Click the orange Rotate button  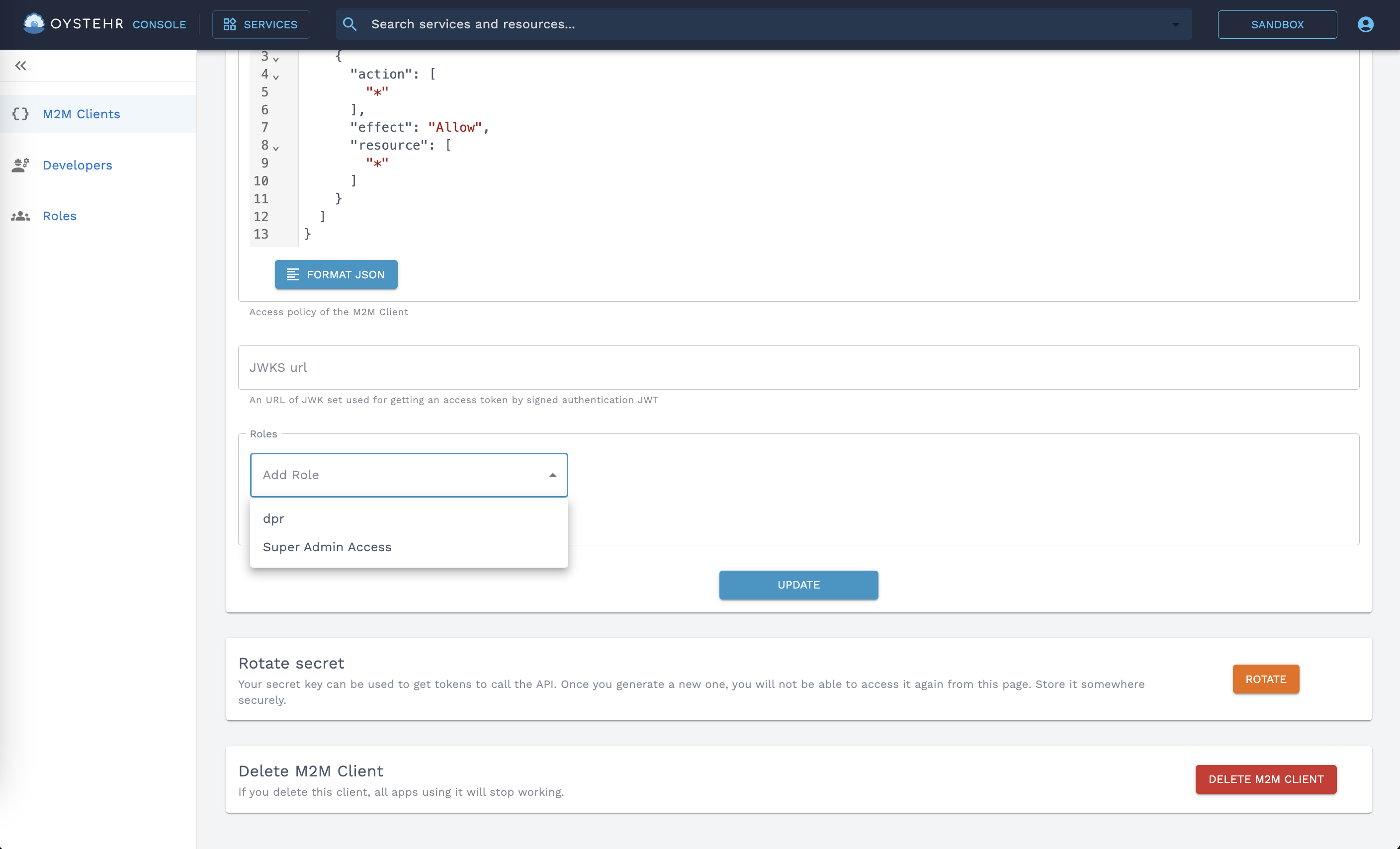tap(1265, 679)
